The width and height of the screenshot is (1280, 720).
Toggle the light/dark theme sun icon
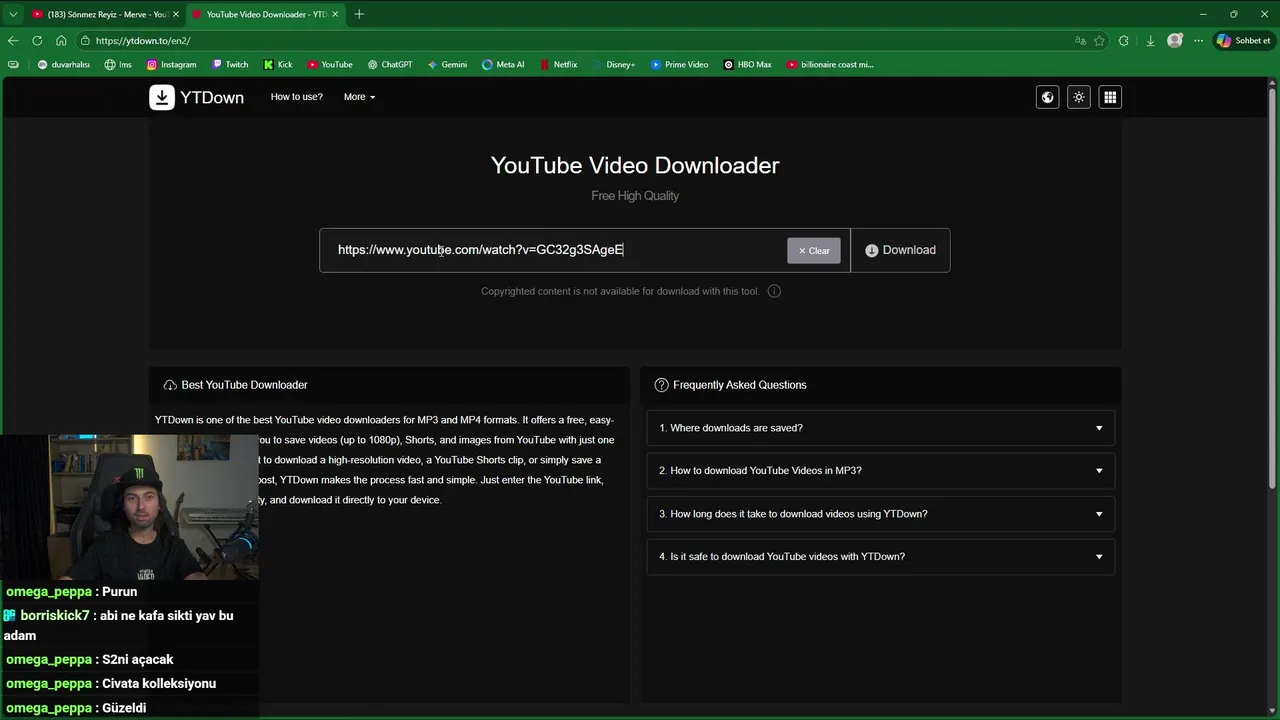click(x=1078, y=97)
